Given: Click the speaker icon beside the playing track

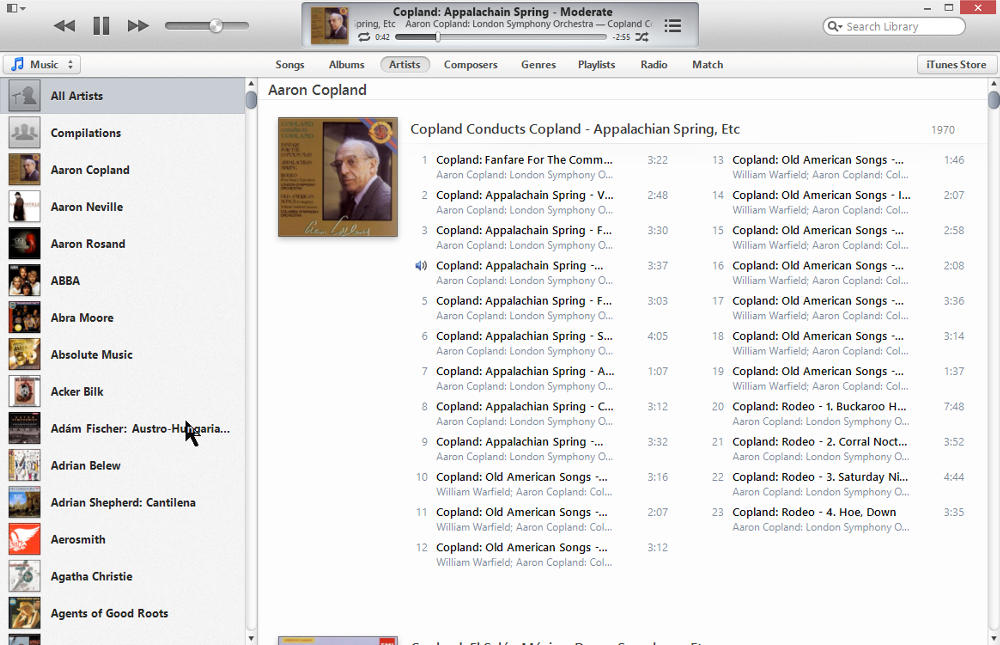Looking at the screenshot, I should point(421,265).
